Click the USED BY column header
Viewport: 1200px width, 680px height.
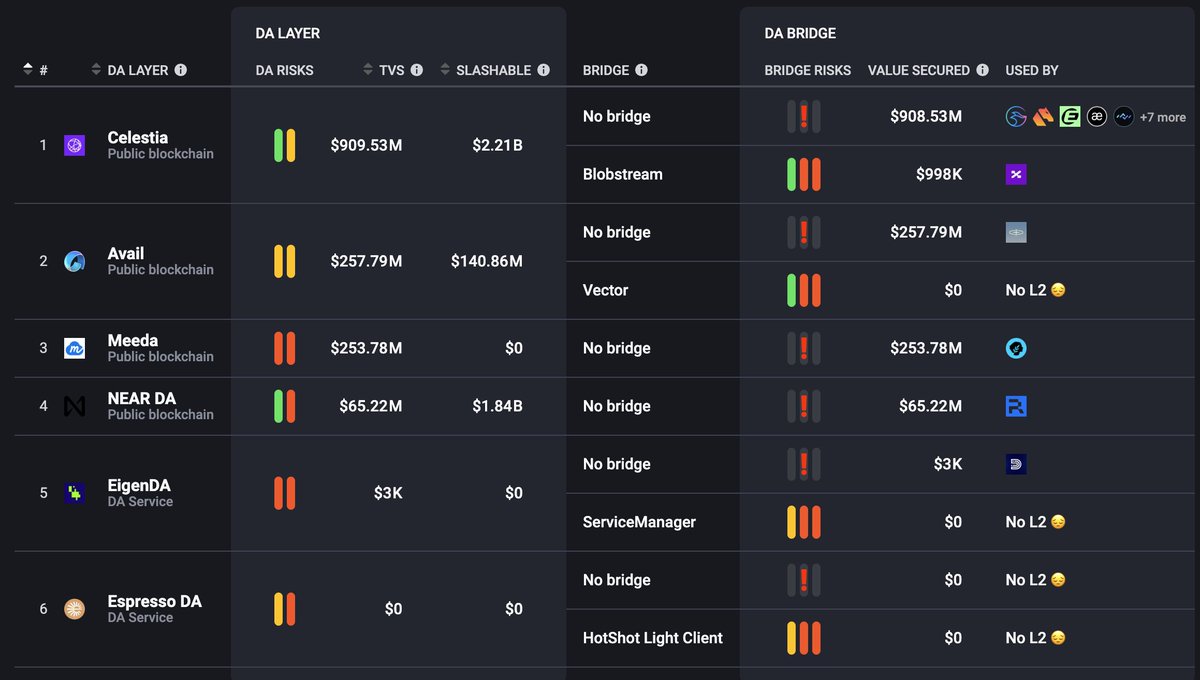[x=1032, y=70]
